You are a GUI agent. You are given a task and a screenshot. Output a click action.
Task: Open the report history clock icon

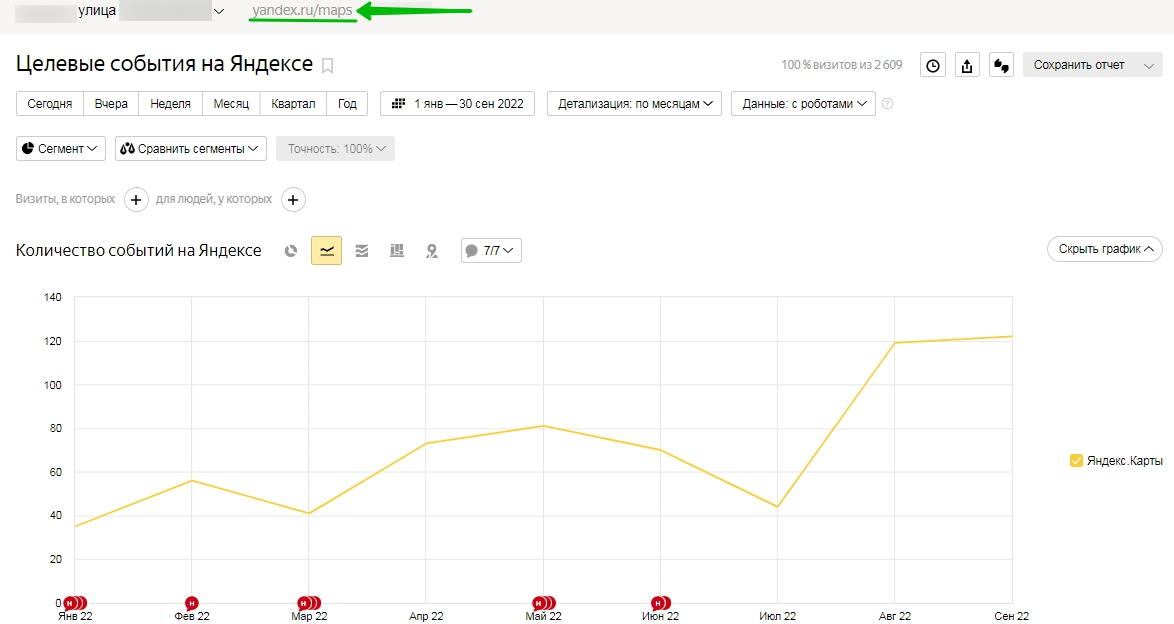pyautogui.click(x=932, y=65)
